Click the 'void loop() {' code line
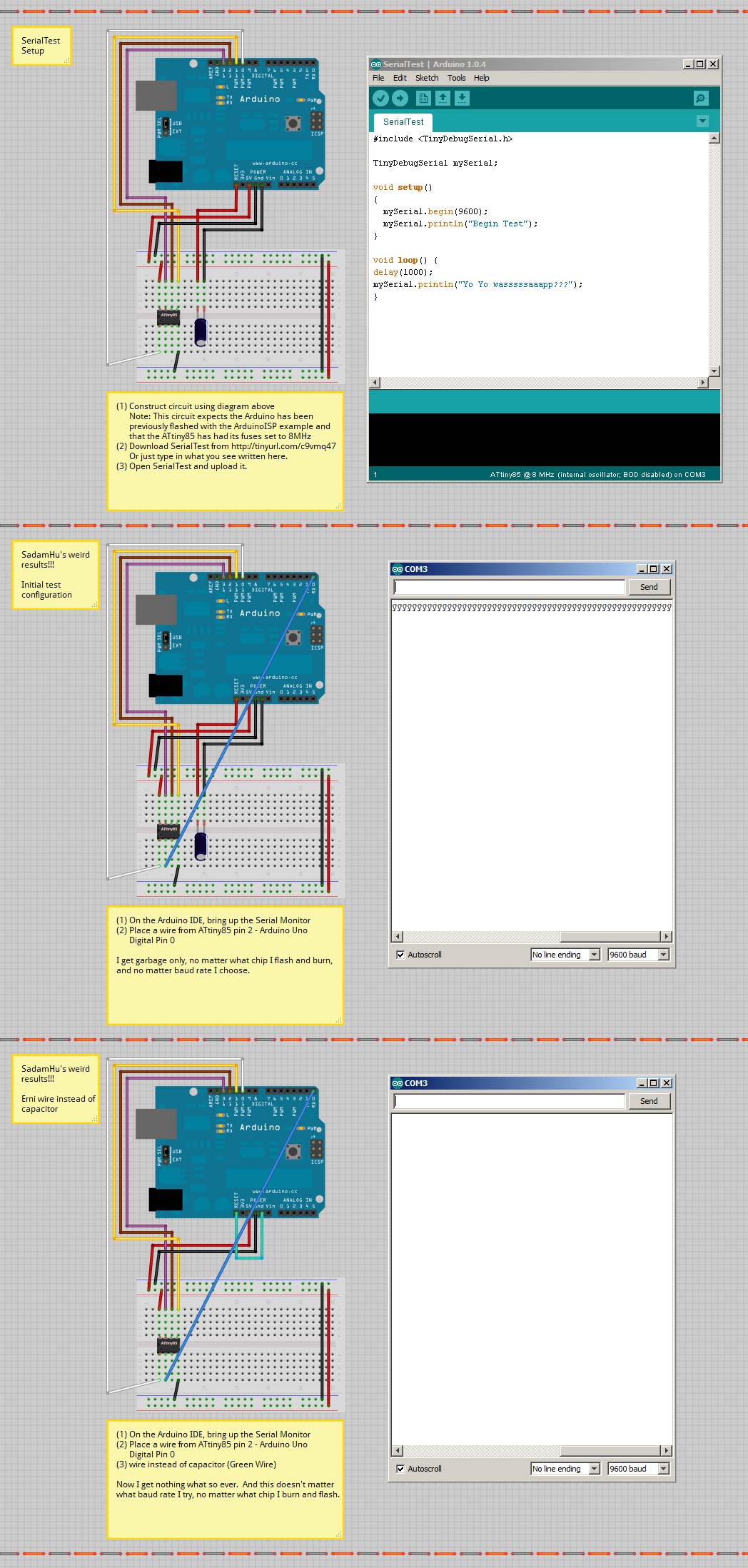The height and width of the screenshot is (1568, 748). coord(405,261)
